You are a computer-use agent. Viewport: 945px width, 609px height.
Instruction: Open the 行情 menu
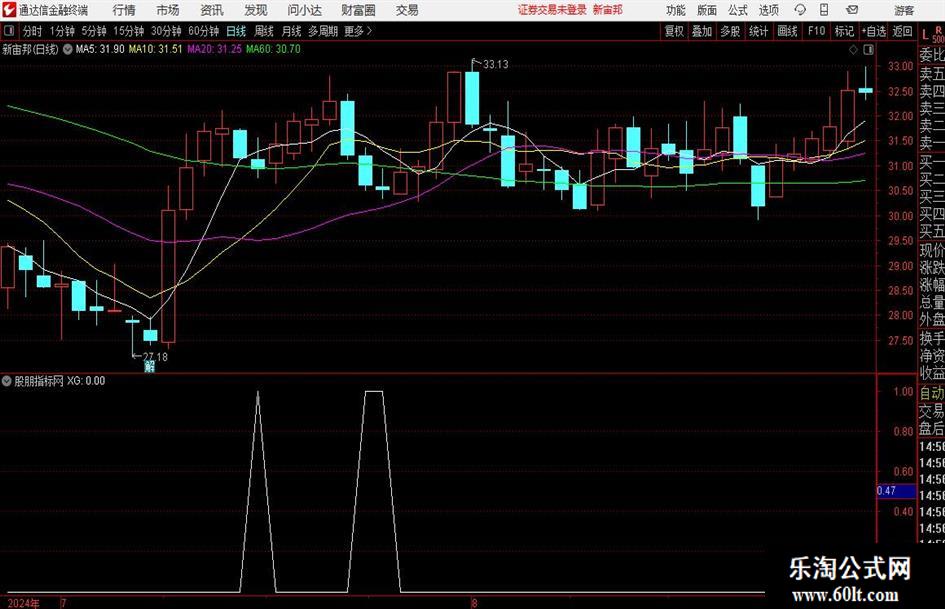124,10
